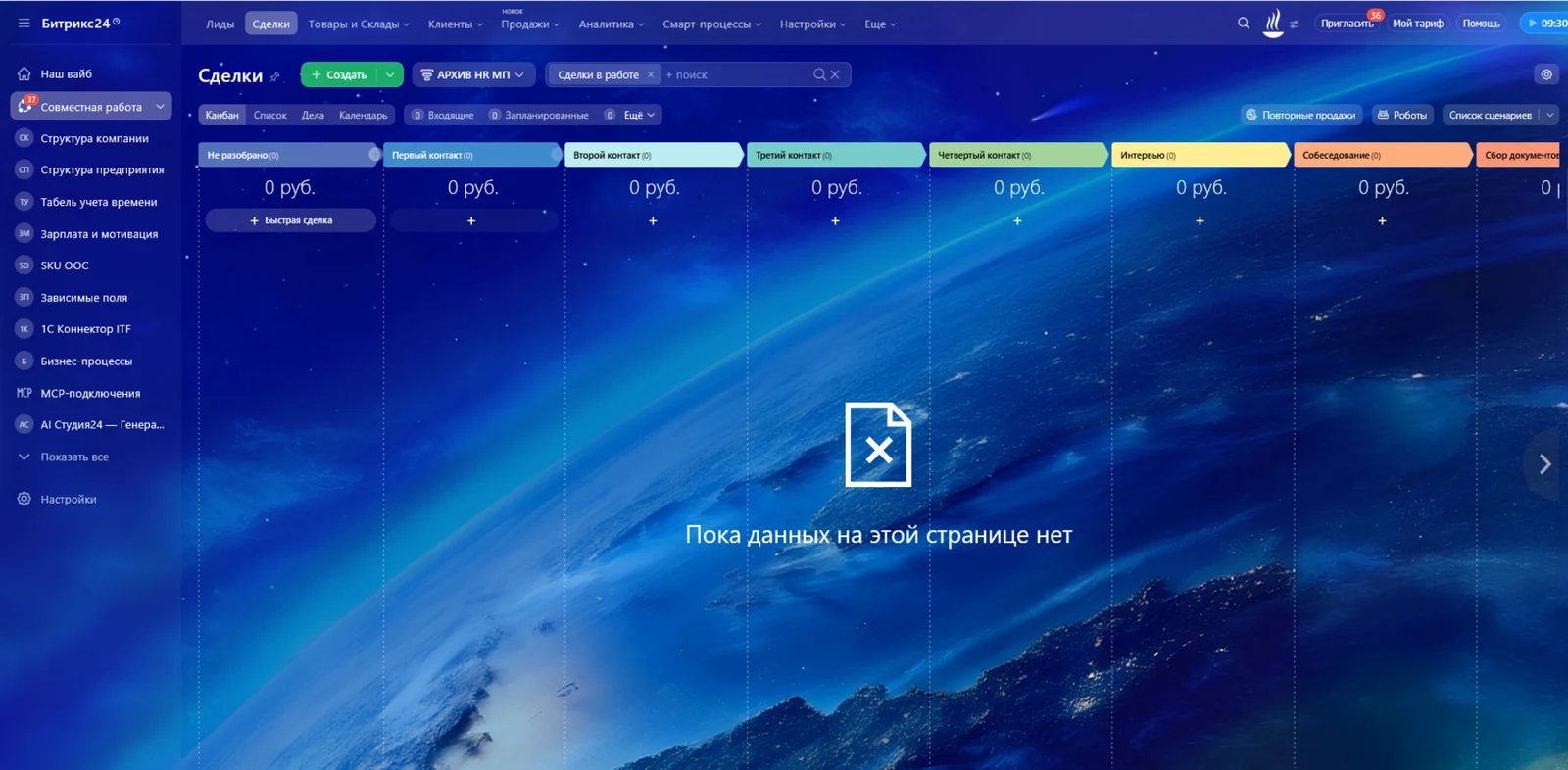Open Зарплата и мотивация sidebar icon
The image size is (1568, 770).
pos(24,233)
